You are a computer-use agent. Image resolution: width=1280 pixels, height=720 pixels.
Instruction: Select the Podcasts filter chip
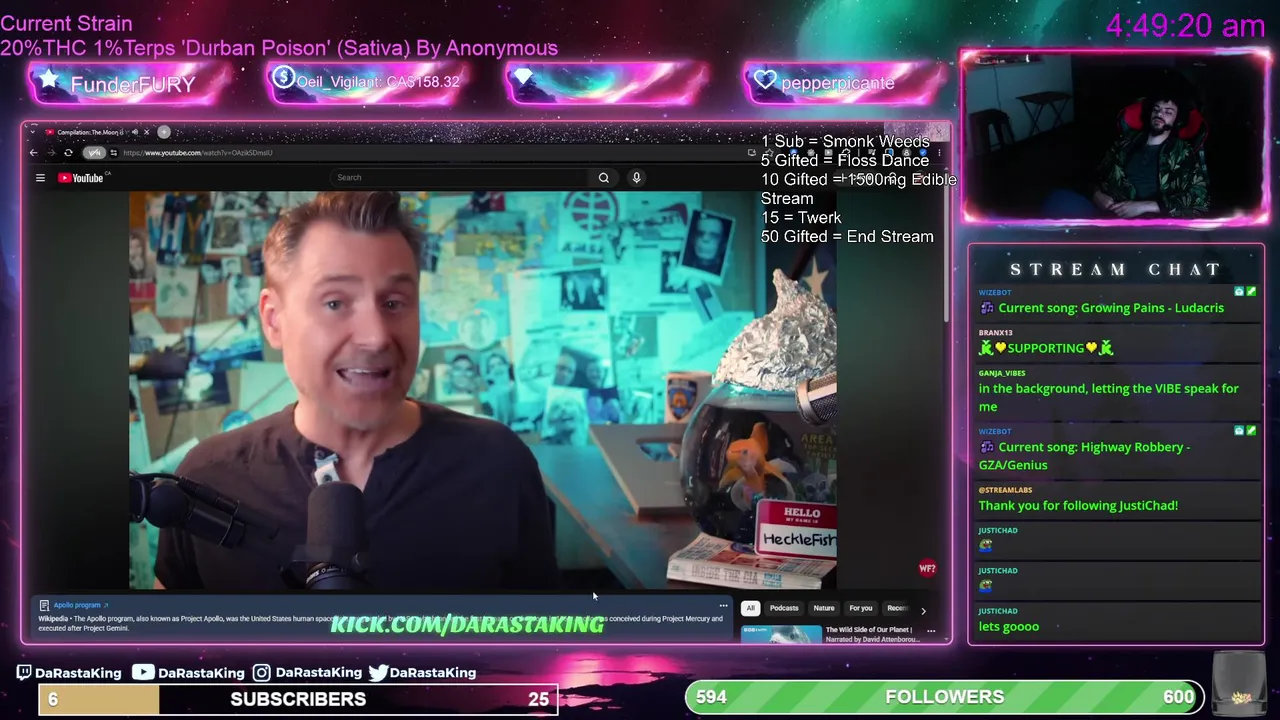[x=784, y=608]
